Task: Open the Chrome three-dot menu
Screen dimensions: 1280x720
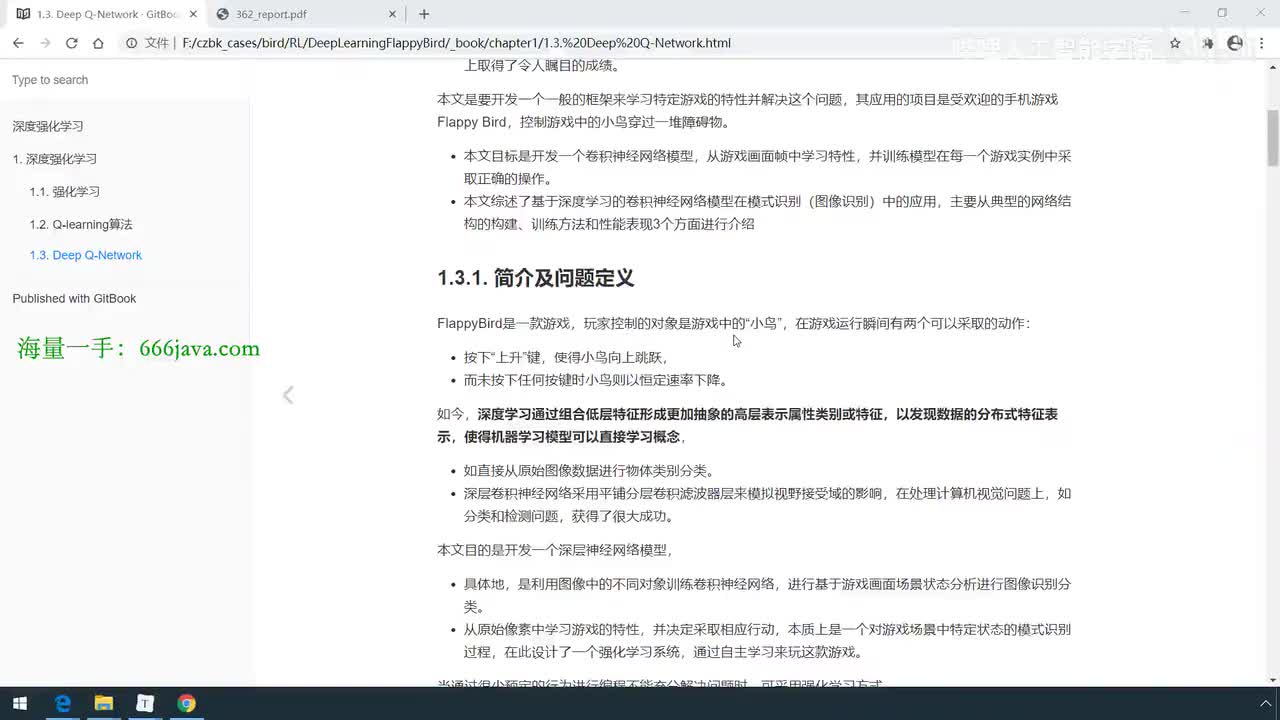Action: tap(1262, 43)
